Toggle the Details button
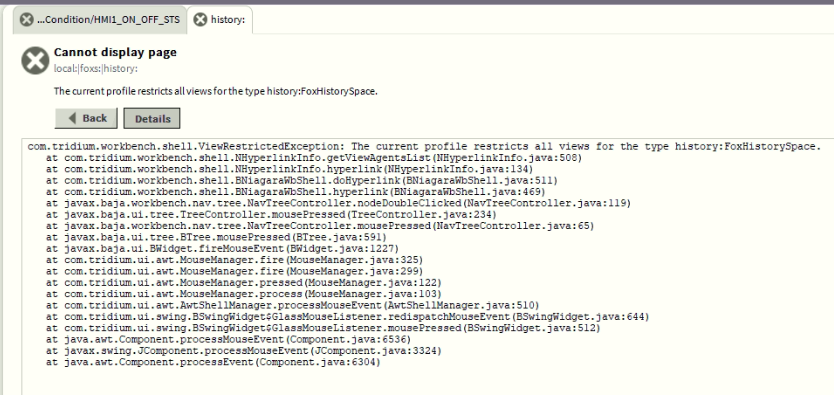 [152, 119]
